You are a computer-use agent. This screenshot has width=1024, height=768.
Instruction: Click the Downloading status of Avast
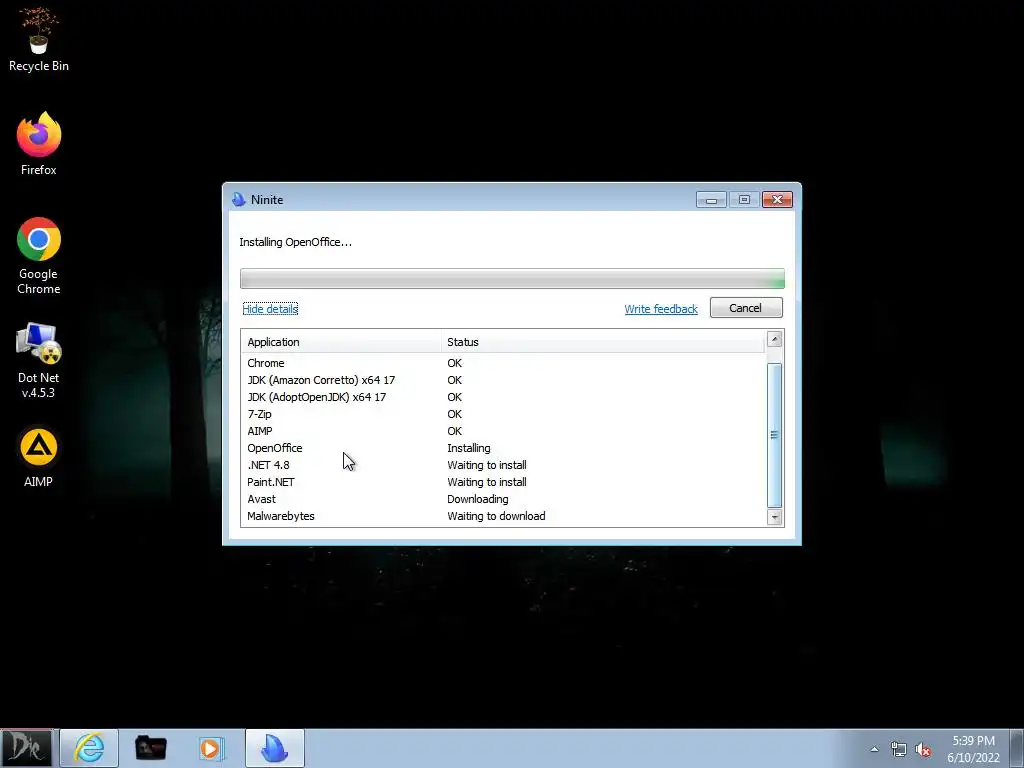(477, 499)
